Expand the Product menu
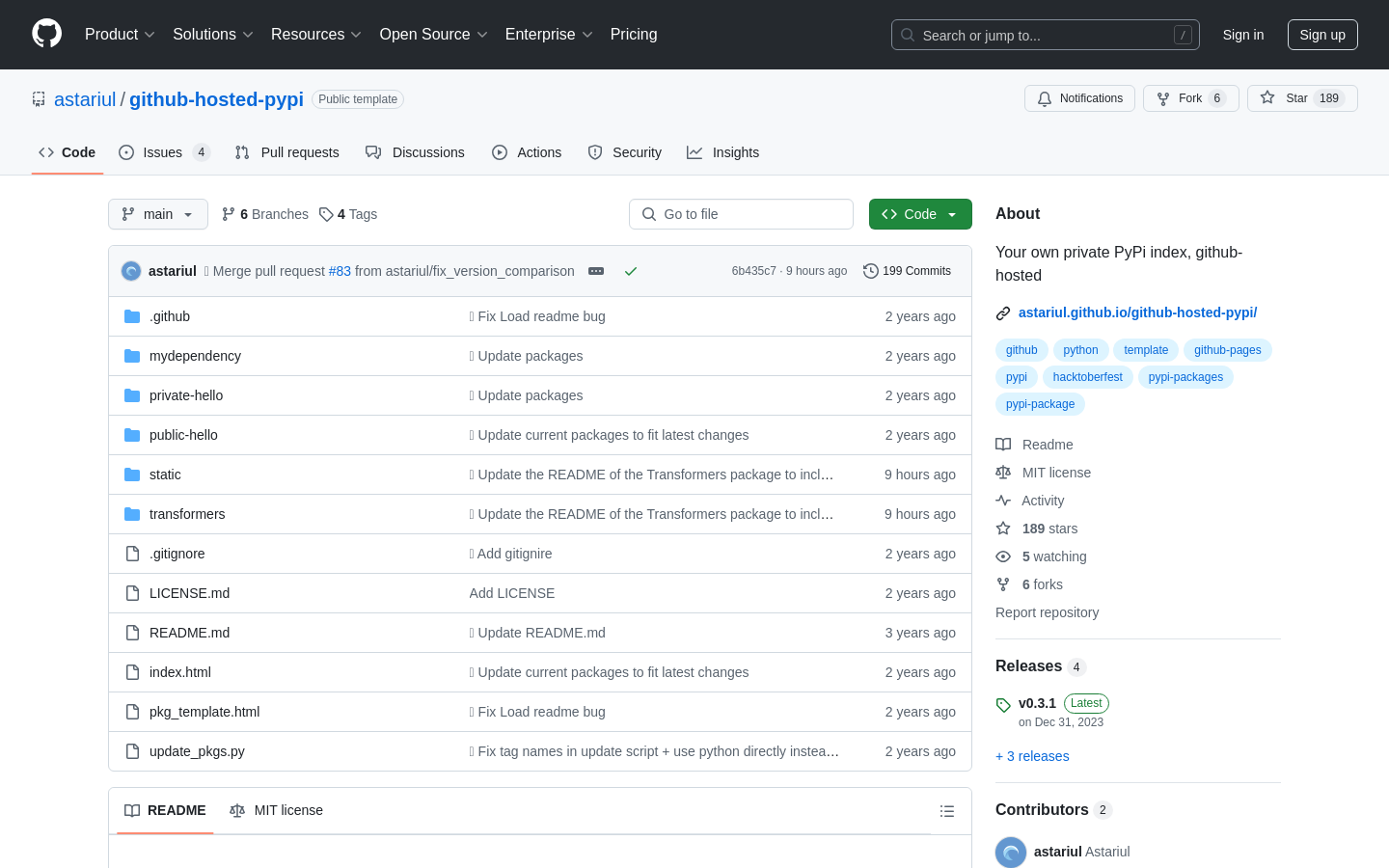Screen dimensions: 1389x868 click(x=120, y=35)
